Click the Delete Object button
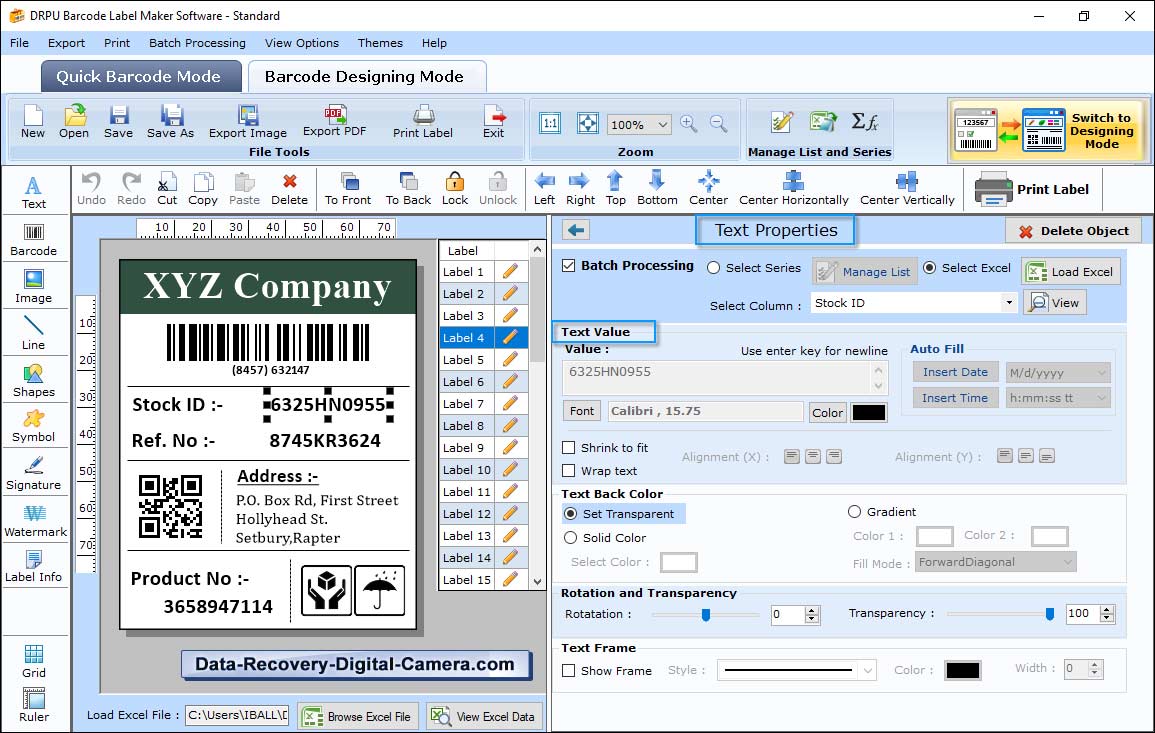Viewport: 1155px width, 733px height. coord(1073,231)
